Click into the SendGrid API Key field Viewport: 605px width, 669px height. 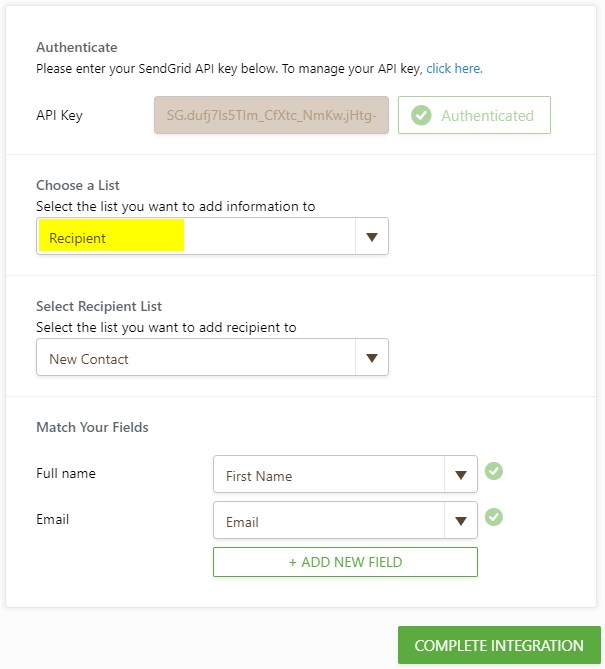click(271, 115)
